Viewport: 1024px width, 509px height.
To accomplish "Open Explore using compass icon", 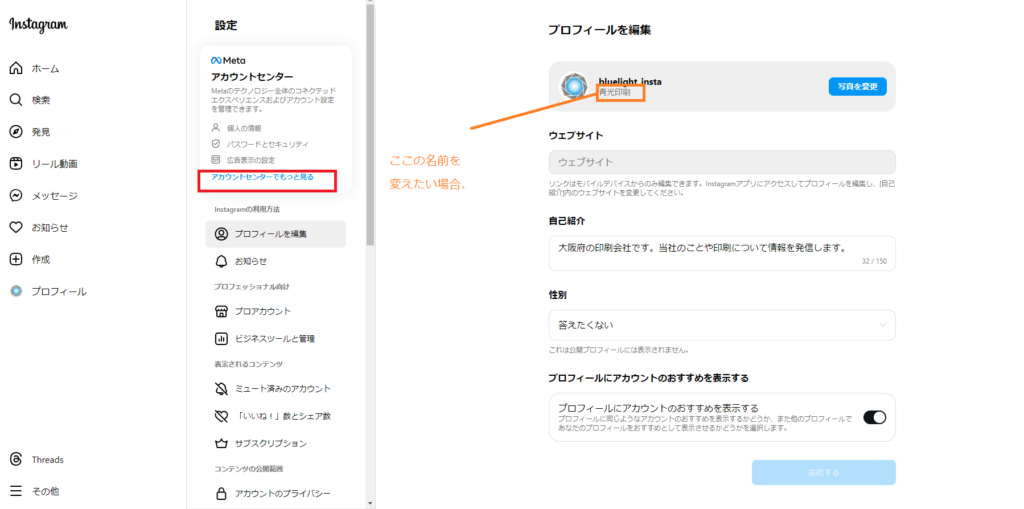I will click(16, 132).
